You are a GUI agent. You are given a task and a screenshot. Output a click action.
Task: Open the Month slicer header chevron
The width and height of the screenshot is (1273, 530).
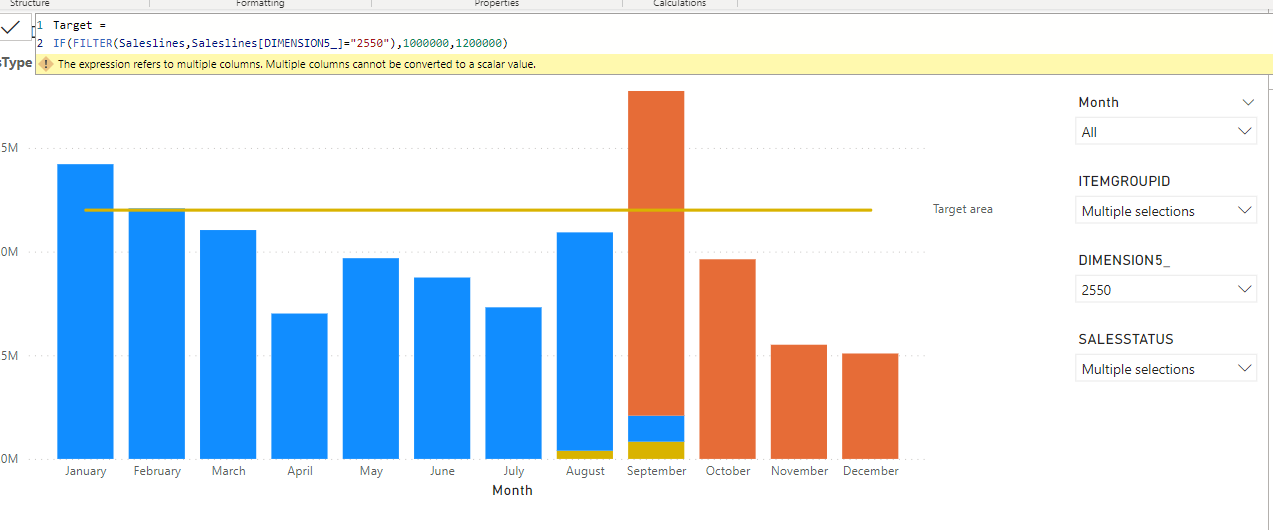tap(1247, 102)
